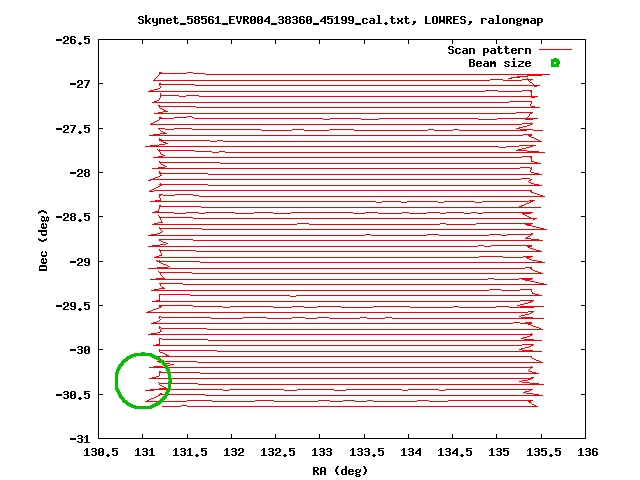Click the 'RA (deg)' axis label

pyautogui.click(x=340, y=471)
